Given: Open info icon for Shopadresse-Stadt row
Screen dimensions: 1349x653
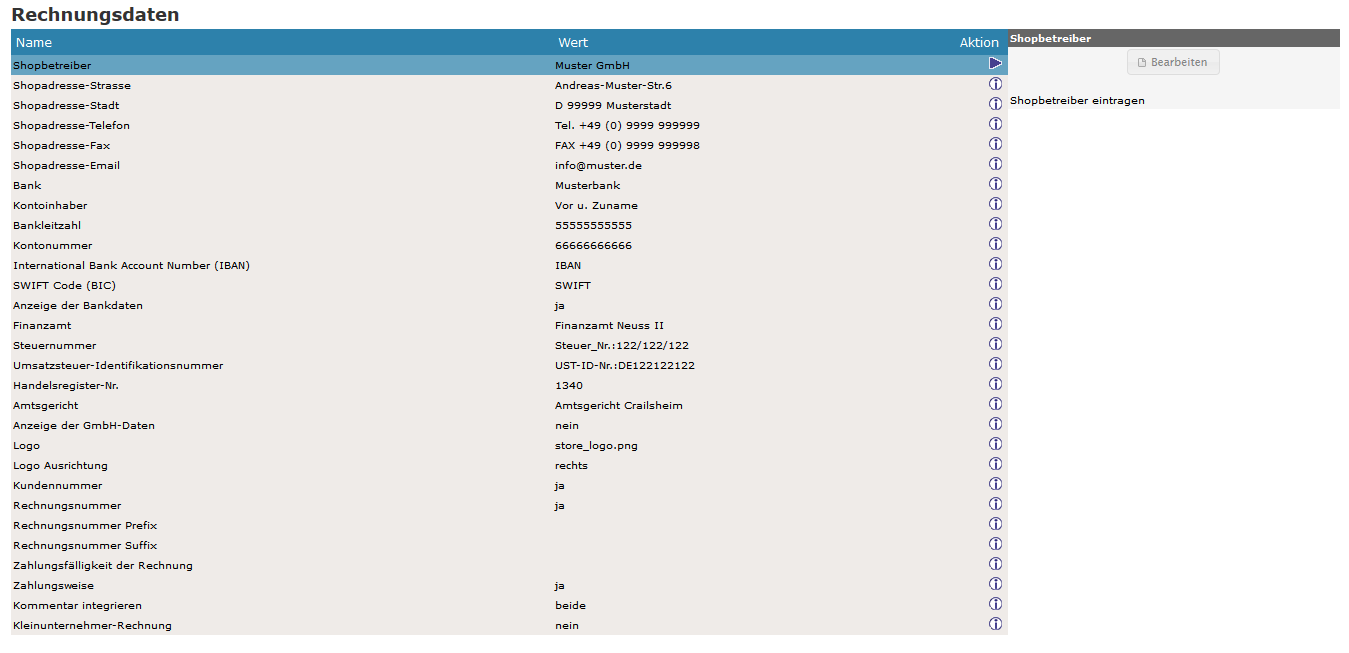Looking at the screenshot, I should point(995,104).
